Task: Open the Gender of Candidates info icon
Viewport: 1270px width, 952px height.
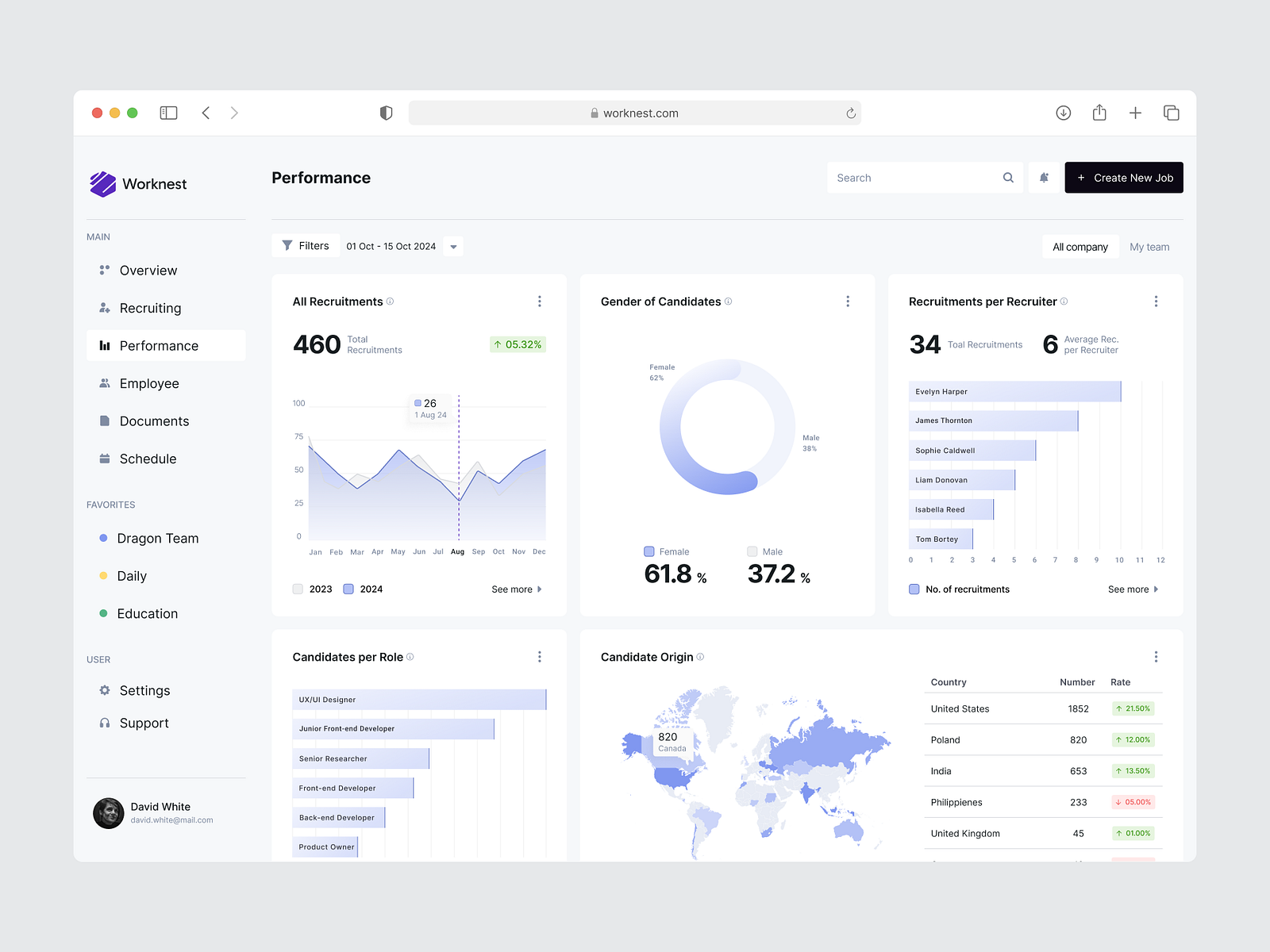Action: pyautogui.click(x=728, y=301)
